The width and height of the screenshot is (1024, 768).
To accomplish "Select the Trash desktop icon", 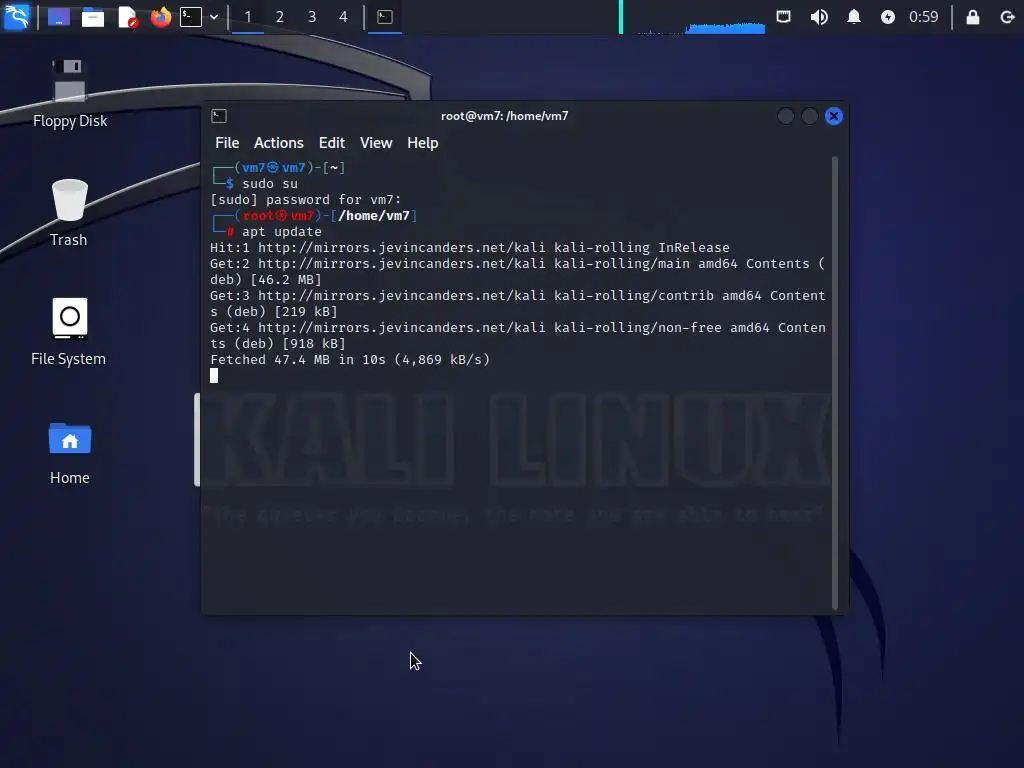I will click(69, 213).
